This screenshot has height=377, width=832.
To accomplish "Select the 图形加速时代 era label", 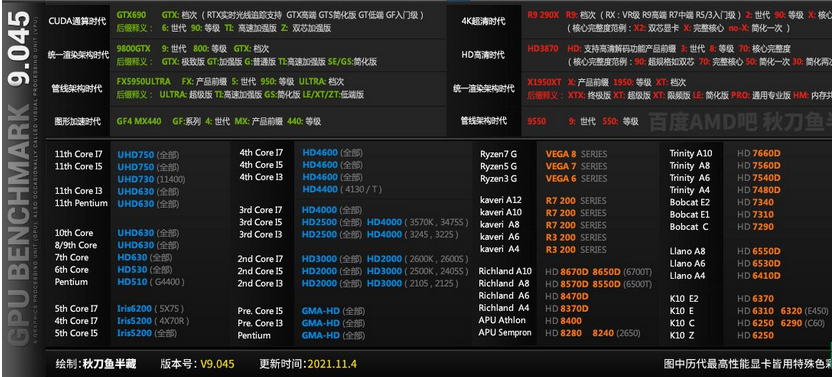I will (x=77, y=121).
